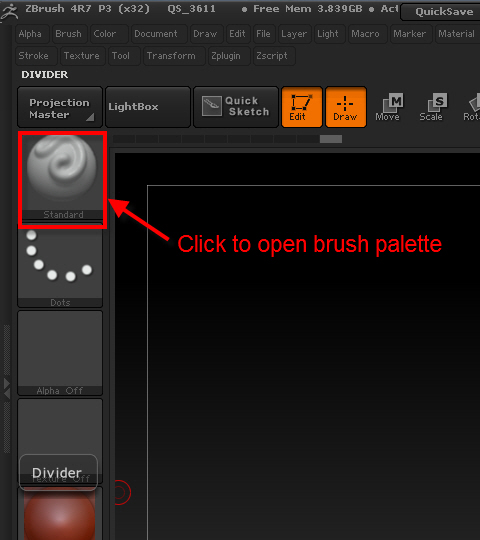Open the Alpha Off selector
480x540 pixels.
(x=60, y=353)
